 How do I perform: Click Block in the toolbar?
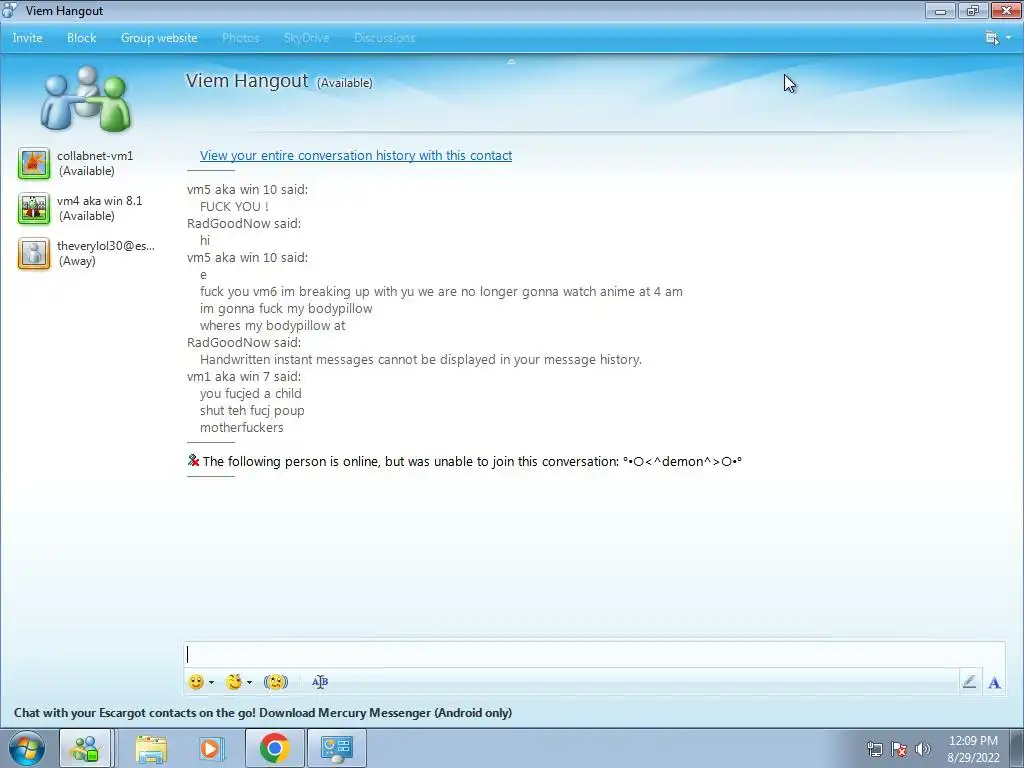[x=82, y=38]
